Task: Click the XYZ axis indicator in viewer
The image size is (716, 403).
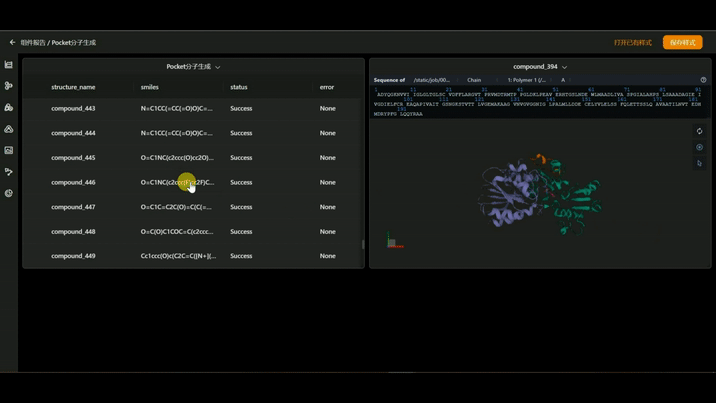Action: point(394,241)
